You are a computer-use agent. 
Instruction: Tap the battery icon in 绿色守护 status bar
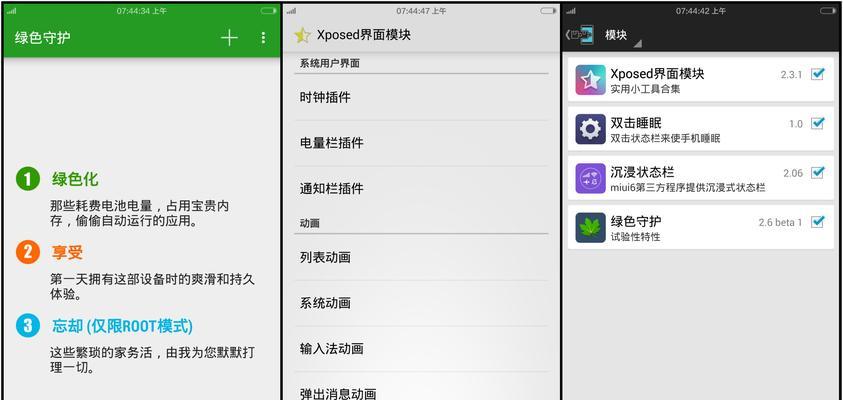268,11
